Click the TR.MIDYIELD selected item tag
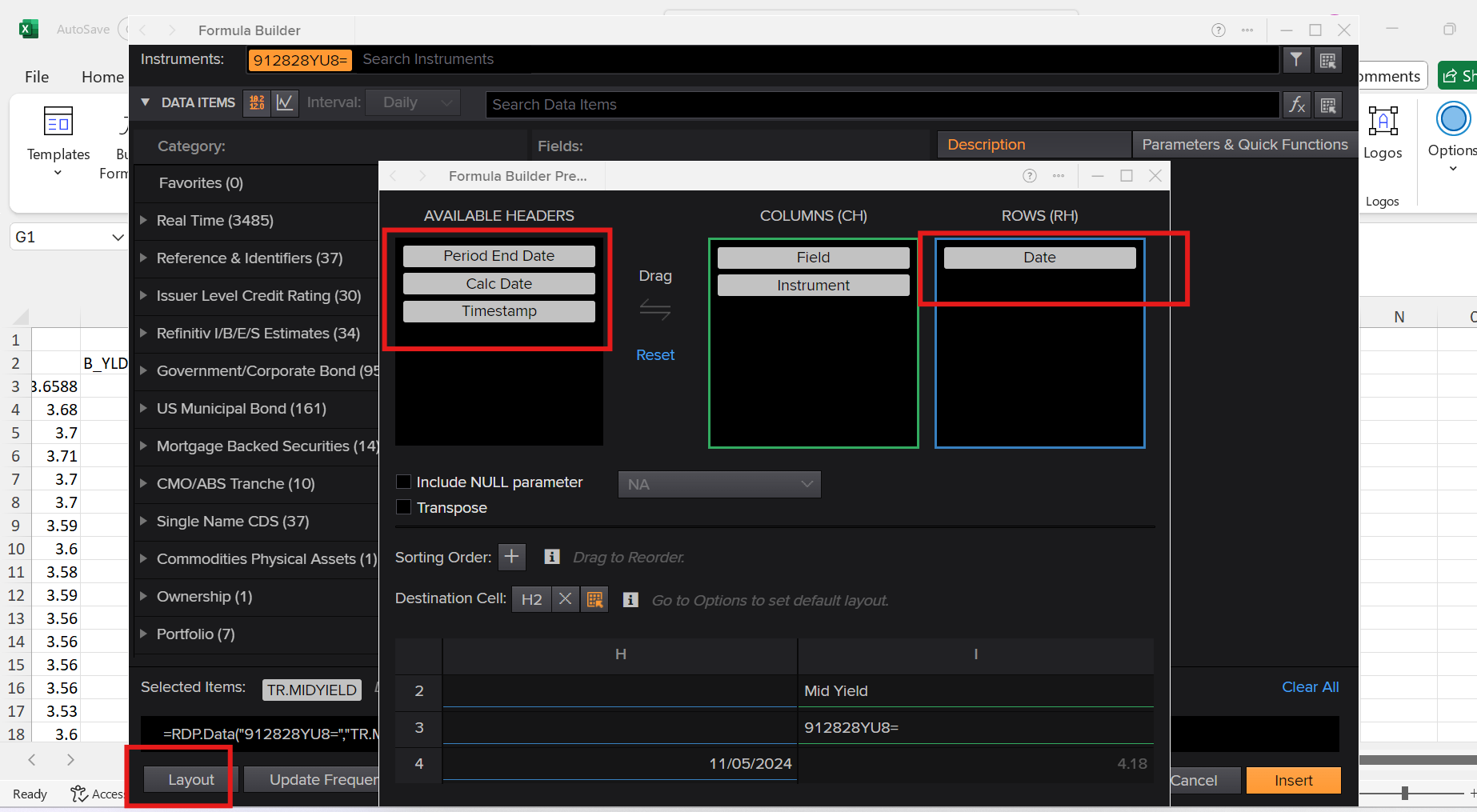This screenshot has width=1477, height=812. [312, 690]
